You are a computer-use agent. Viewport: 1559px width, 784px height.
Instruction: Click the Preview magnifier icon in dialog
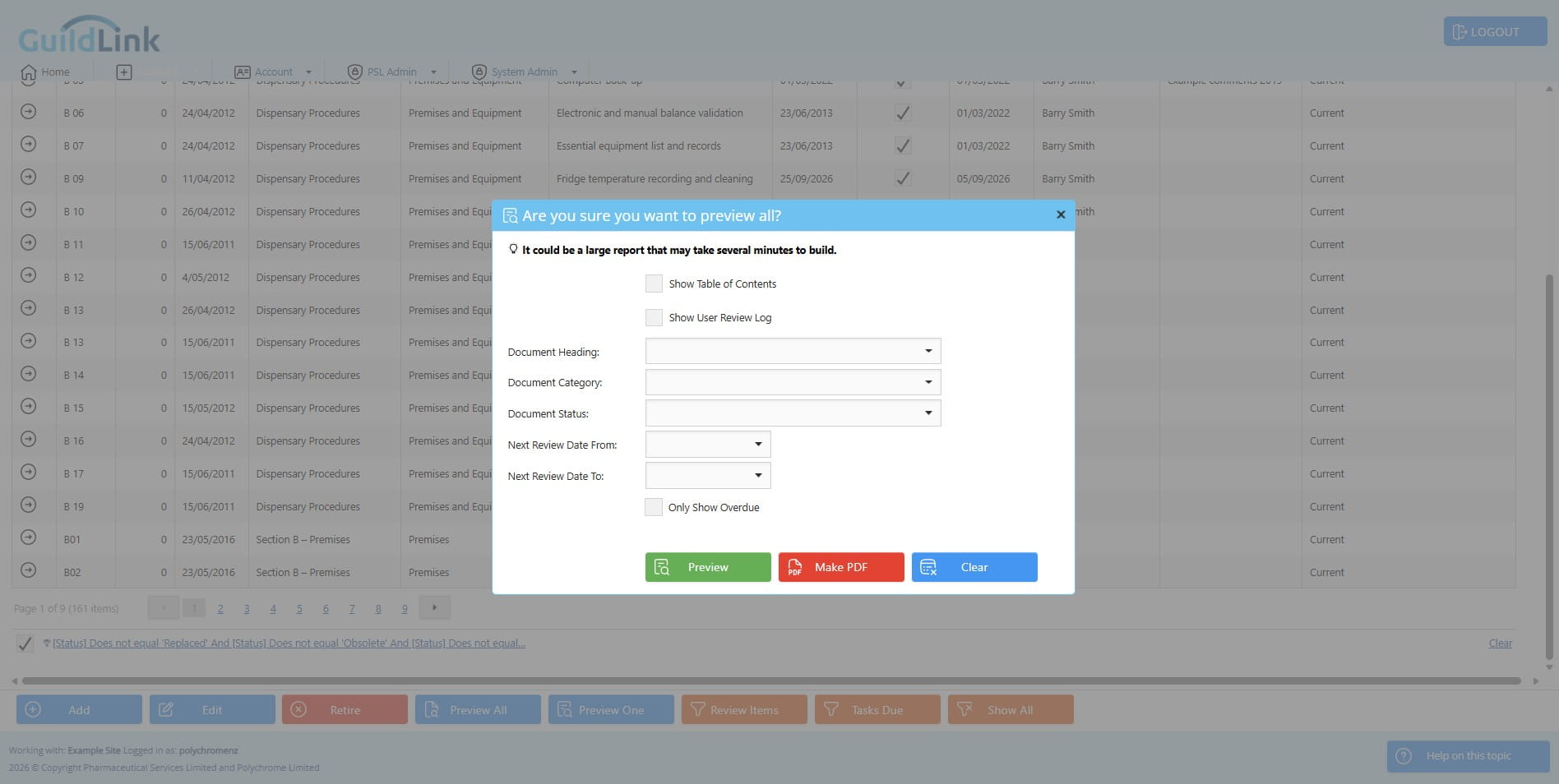[662, 567]
